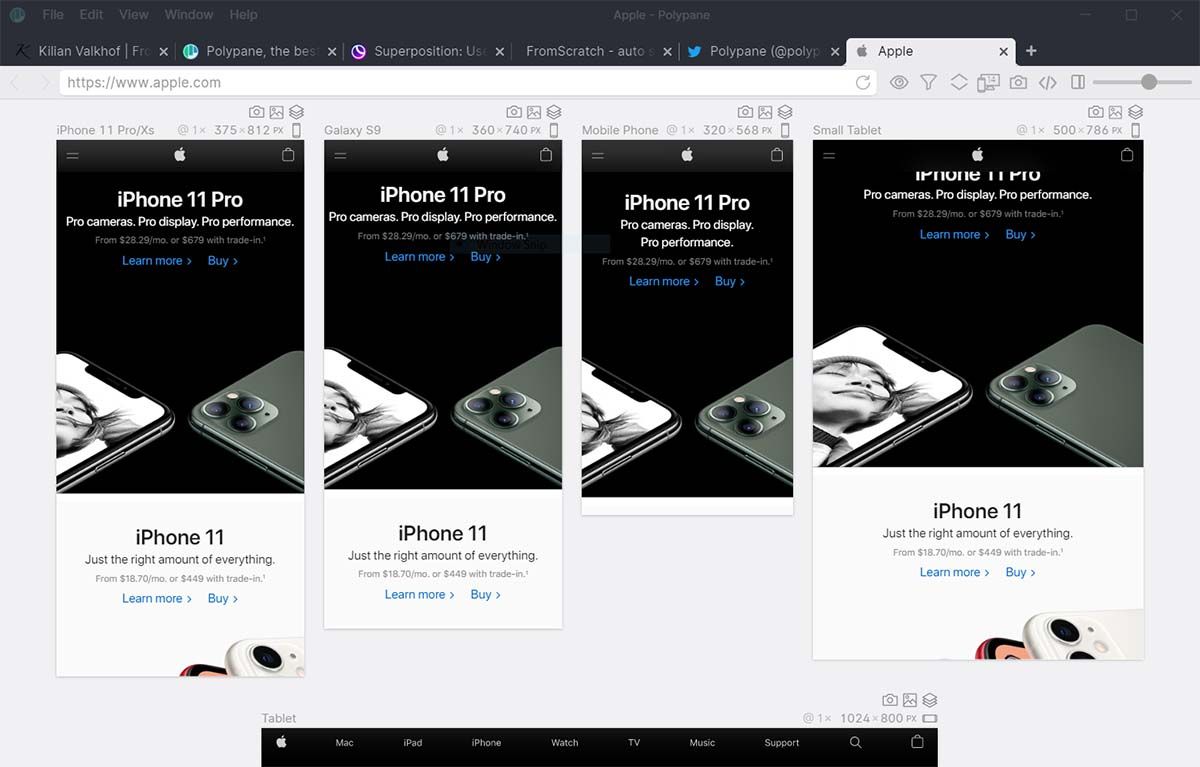
Task: Close the Apple tab
Action: [x=1004, y=51]
